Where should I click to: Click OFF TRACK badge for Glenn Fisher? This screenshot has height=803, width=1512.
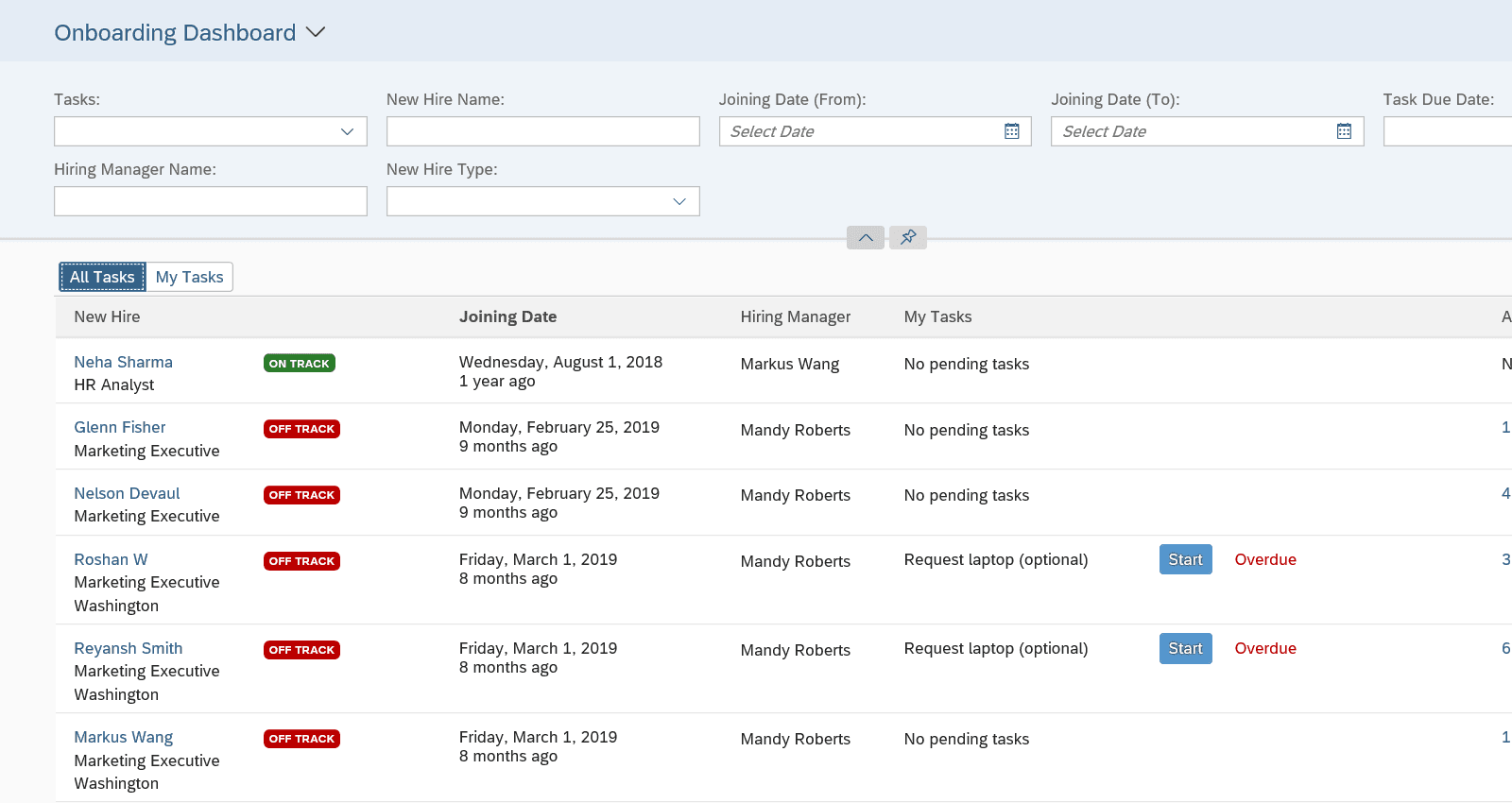301,429
